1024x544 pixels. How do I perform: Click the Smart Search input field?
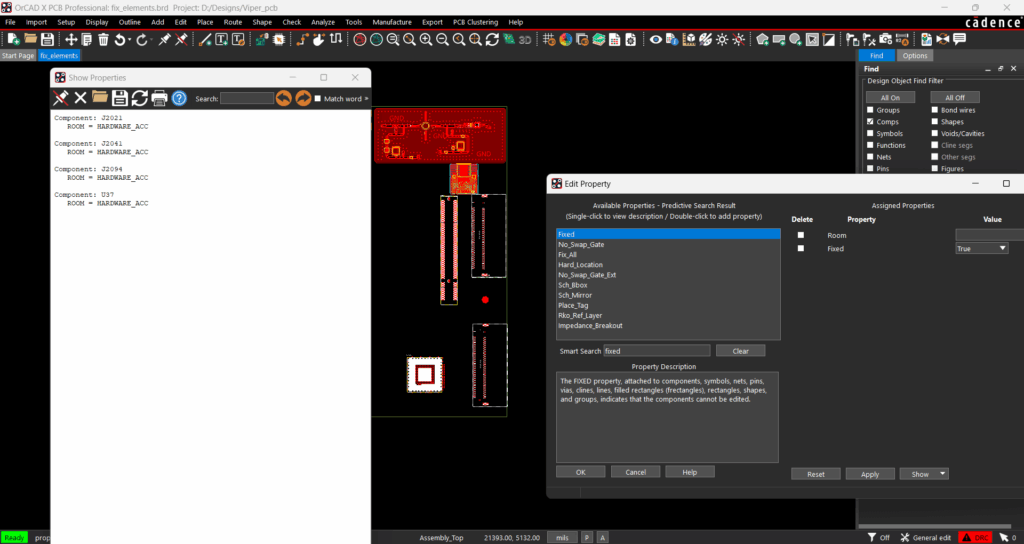656,351
